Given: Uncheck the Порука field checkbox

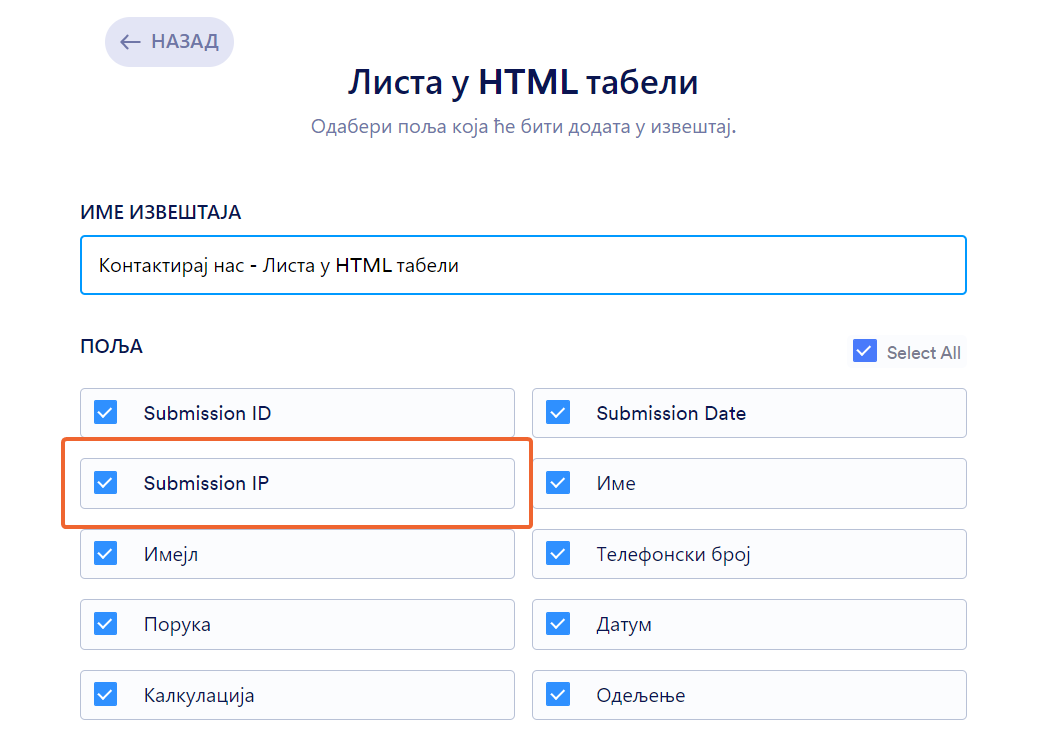Looking at the screenshot, I should pyautogui.click(x=106, y=624).
